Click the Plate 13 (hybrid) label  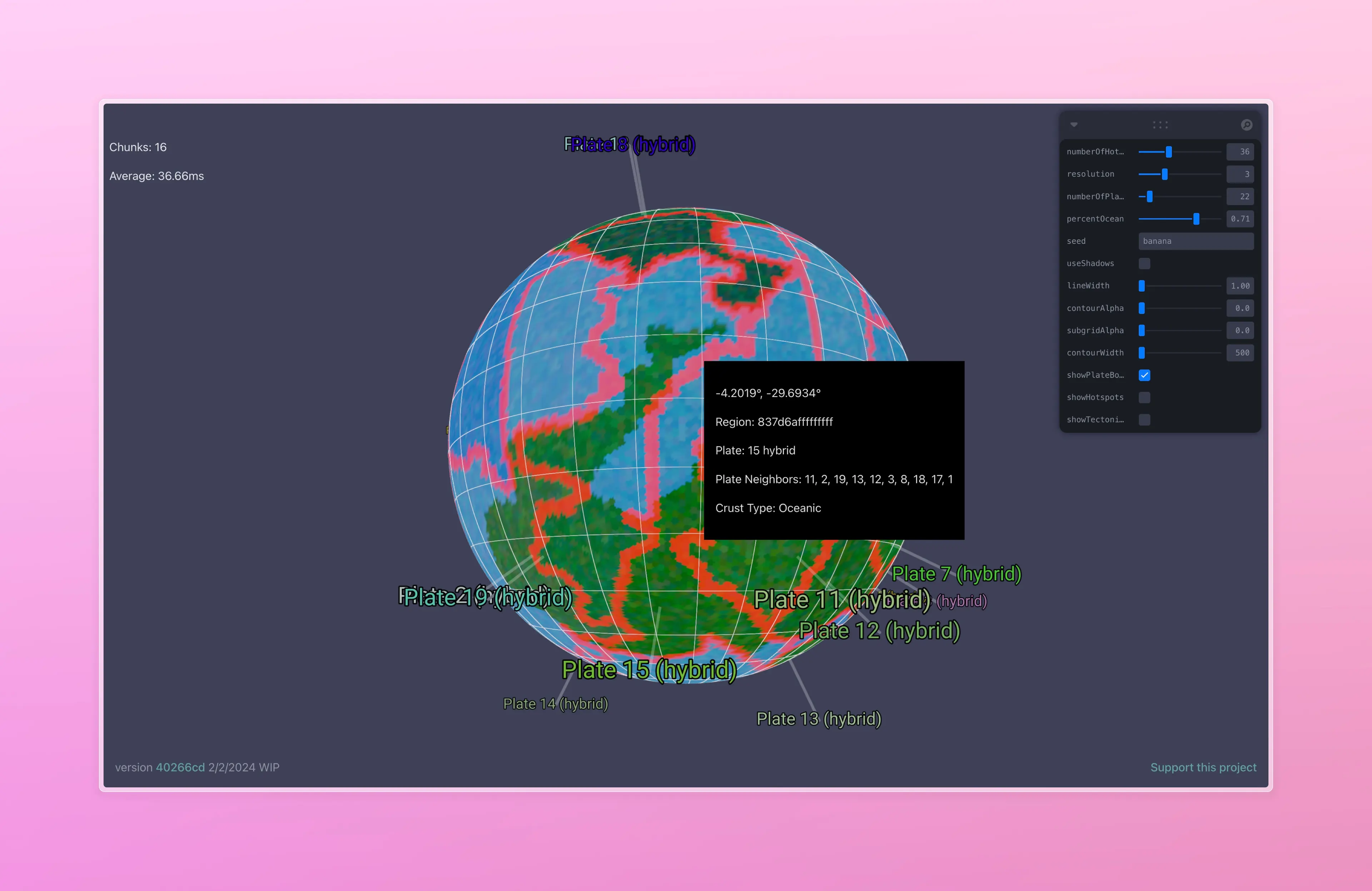(x=819, y=719)
